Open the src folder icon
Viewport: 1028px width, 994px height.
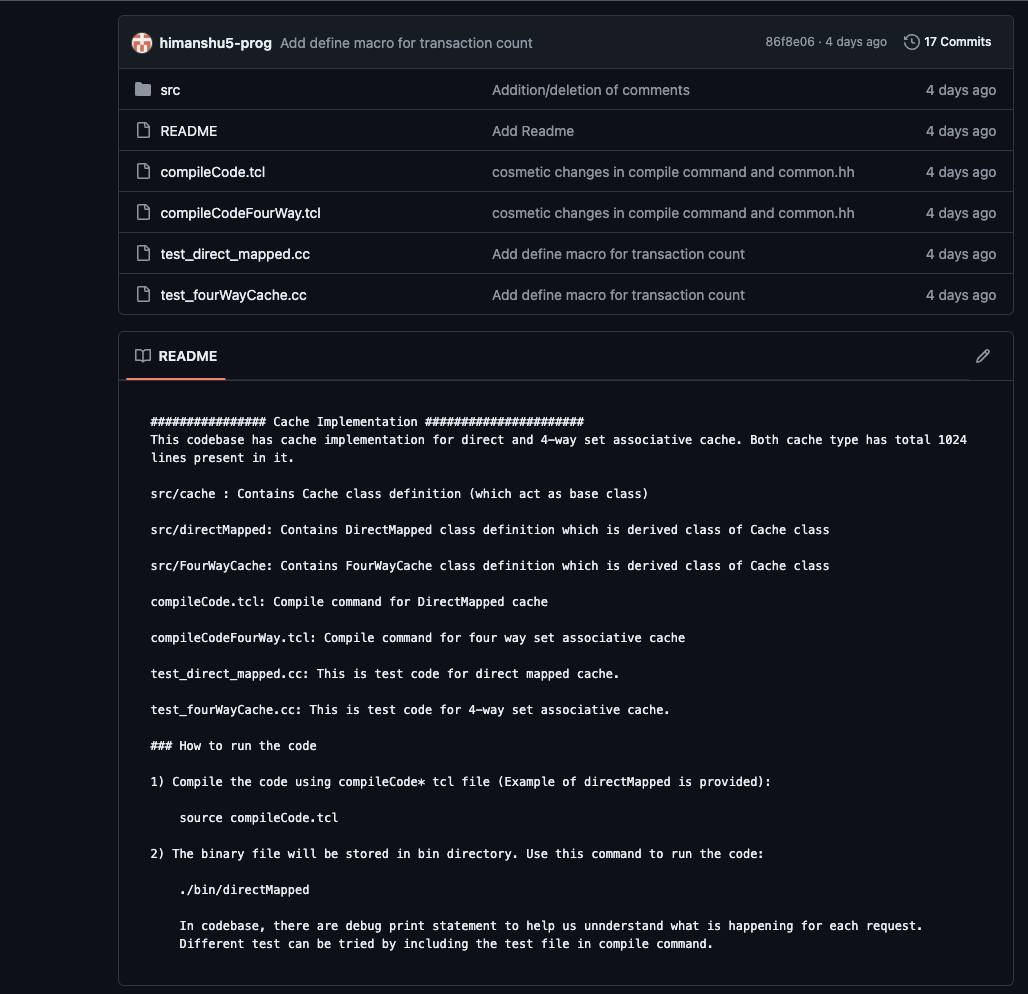coord(143,89)
